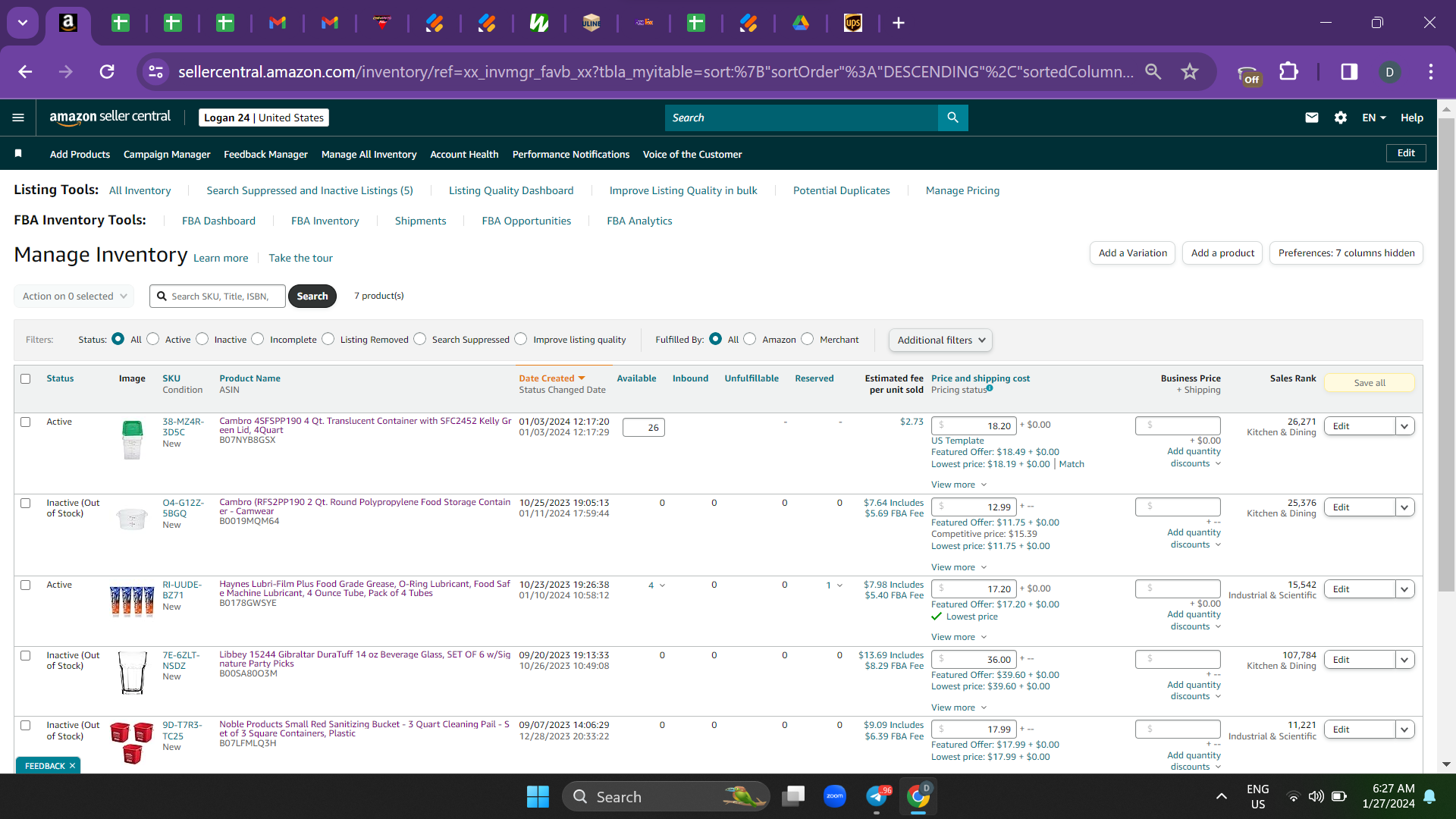Click the price field showing 18.20
This screenshot has height=819, width=1456.
pyautogui.click(x=974, y=426)
